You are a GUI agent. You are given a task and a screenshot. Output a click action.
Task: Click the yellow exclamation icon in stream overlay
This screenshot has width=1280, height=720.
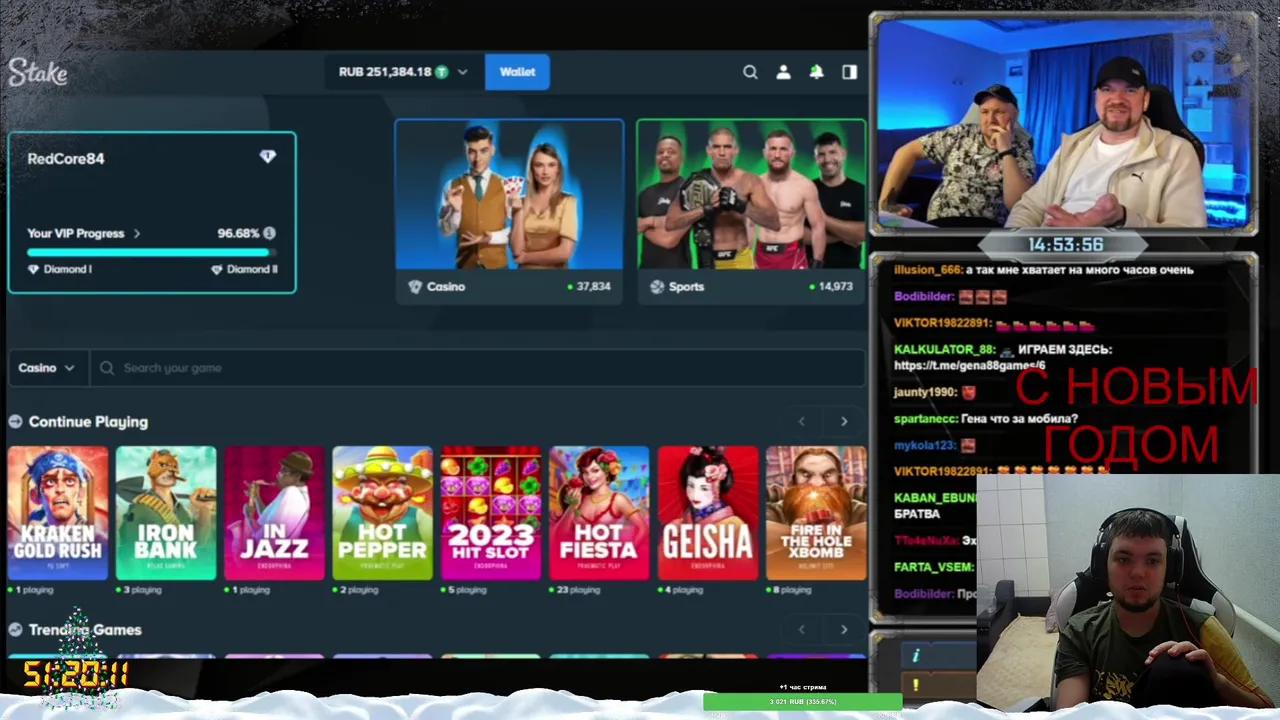click(915, 685)
